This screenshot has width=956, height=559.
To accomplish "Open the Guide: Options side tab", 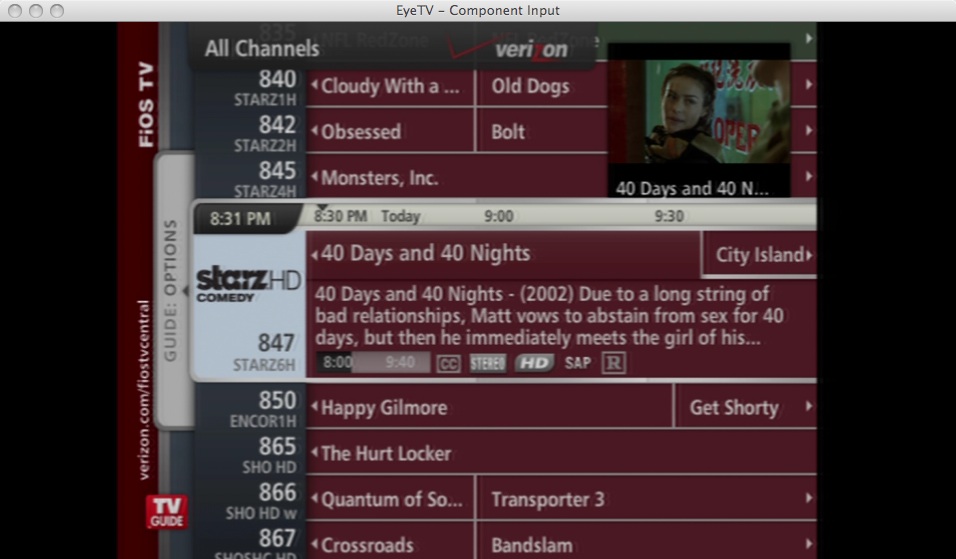I will coord(173,290).
